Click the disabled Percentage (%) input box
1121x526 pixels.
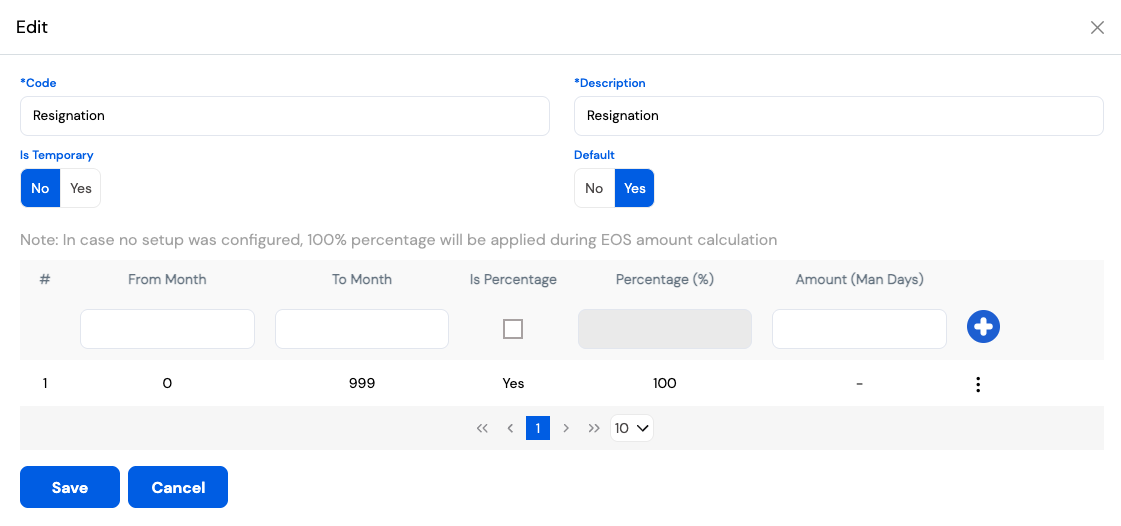click(x=665, y=329)
